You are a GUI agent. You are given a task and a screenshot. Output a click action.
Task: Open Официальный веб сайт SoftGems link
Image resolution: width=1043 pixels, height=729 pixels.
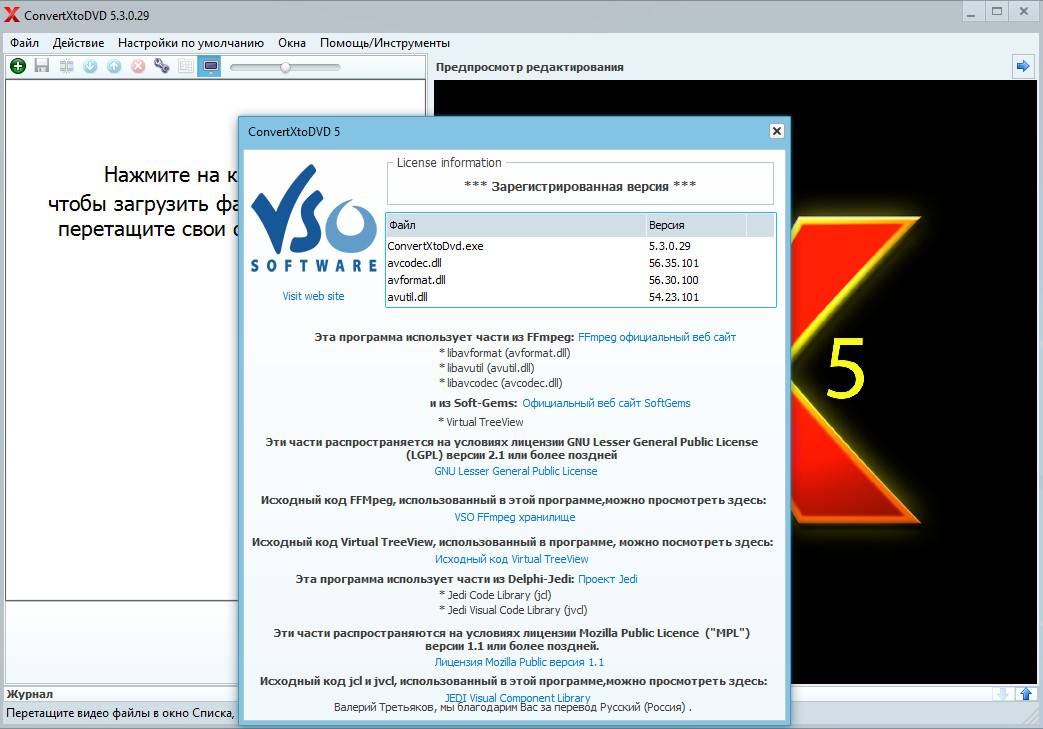point(607,403)
